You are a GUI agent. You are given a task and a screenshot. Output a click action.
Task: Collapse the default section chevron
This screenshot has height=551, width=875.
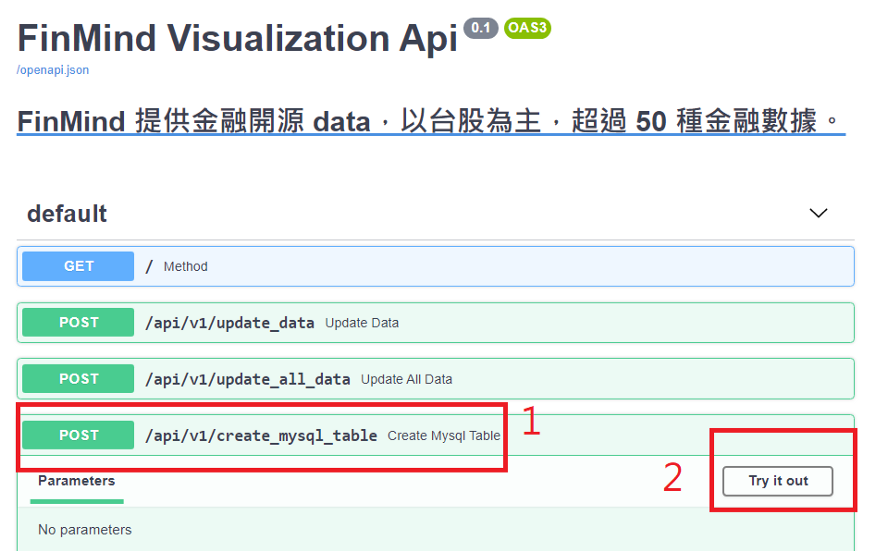tap(818, 213)
